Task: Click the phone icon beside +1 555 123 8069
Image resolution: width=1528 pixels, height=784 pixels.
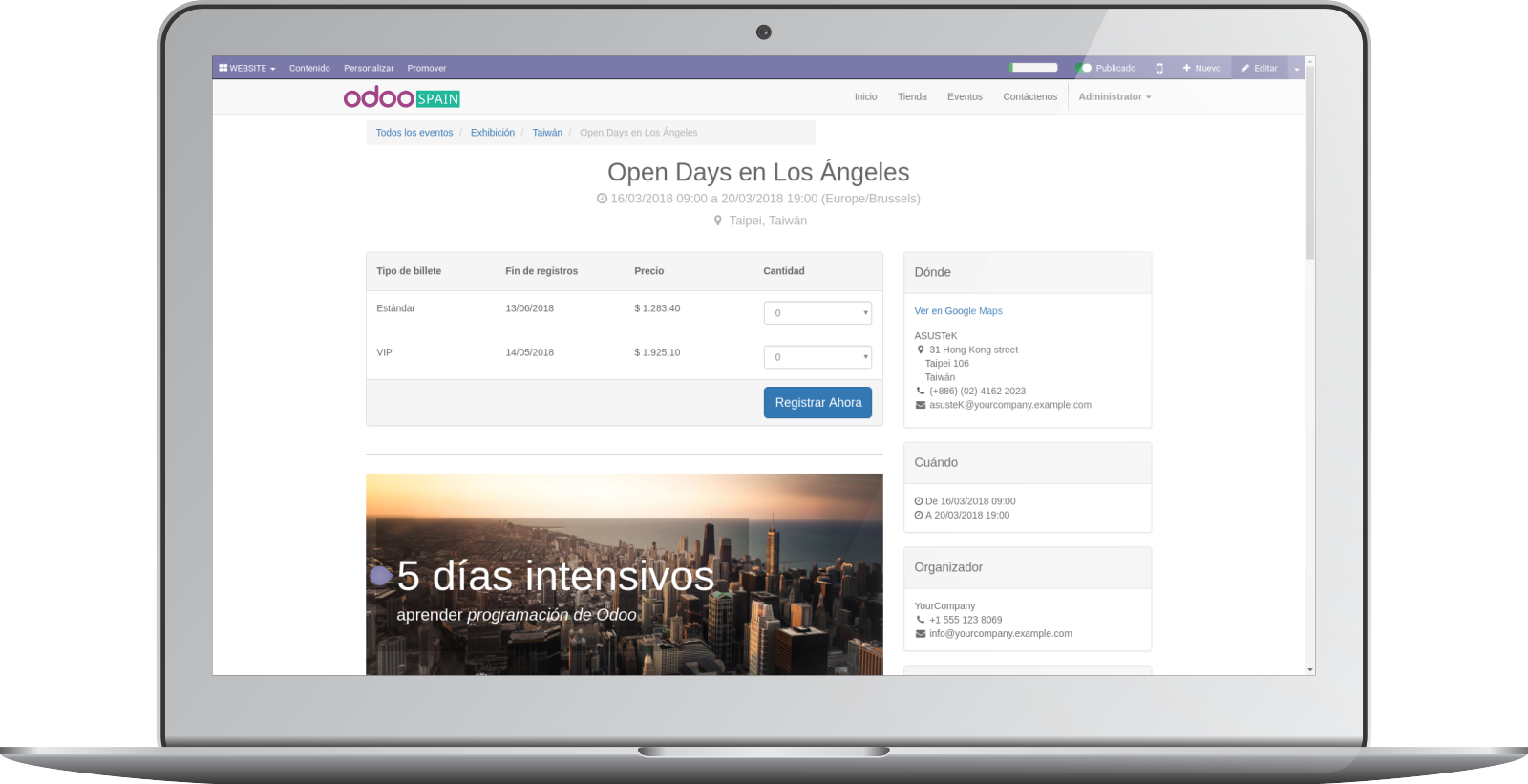Action: click(x=921, y=620)
